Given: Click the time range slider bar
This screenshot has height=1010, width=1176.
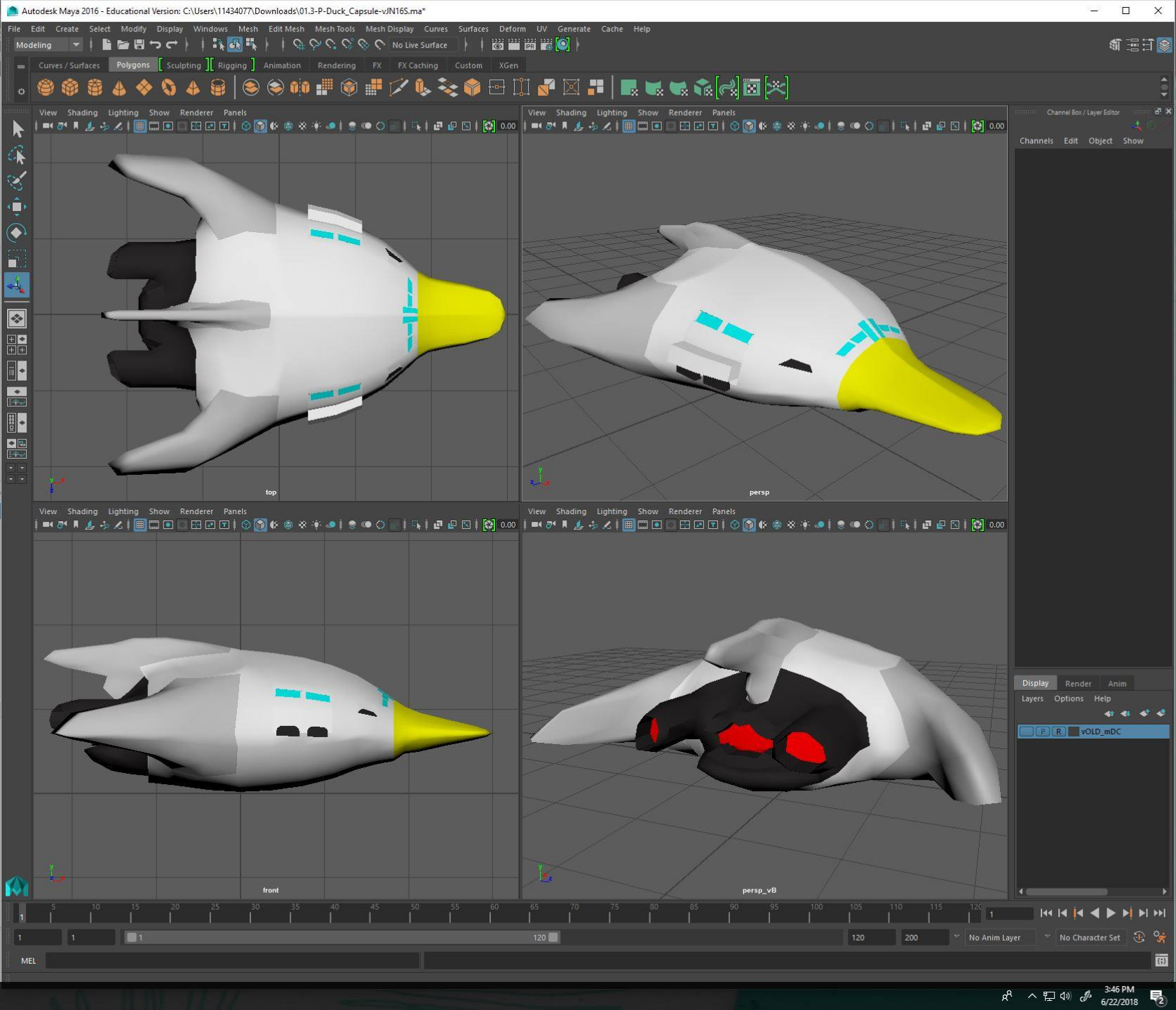Looking at the screenshot, I should click(342, 938).
